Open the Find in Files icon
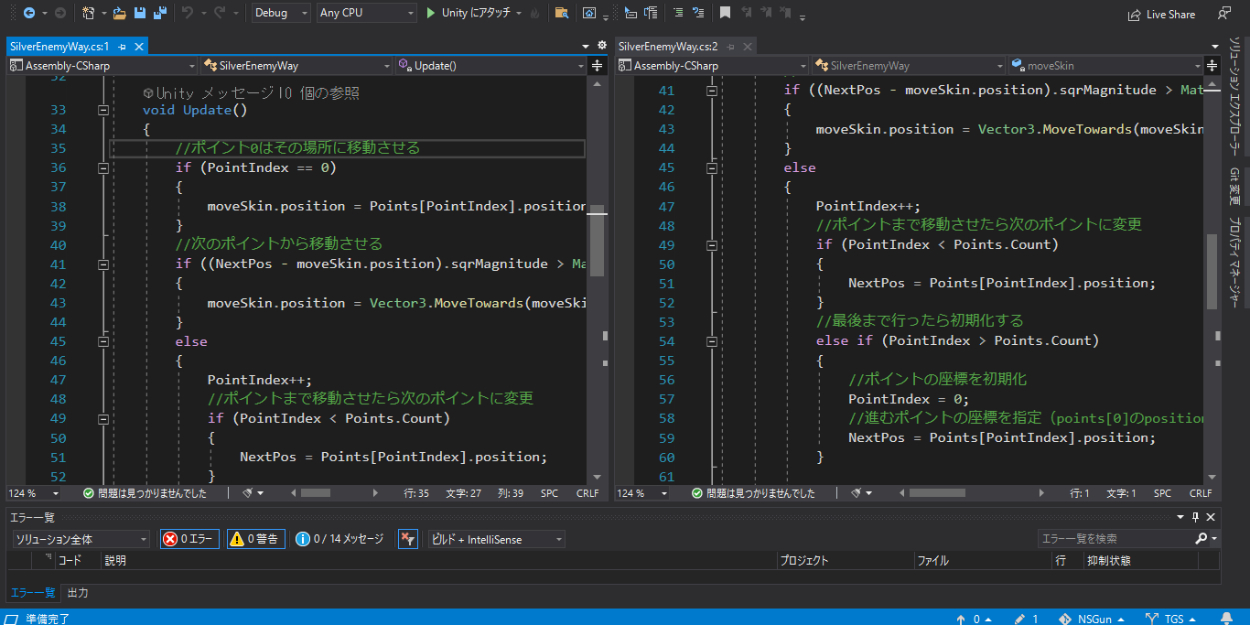The width and height of the screenshot is (1250, 625). click(561, 13)
